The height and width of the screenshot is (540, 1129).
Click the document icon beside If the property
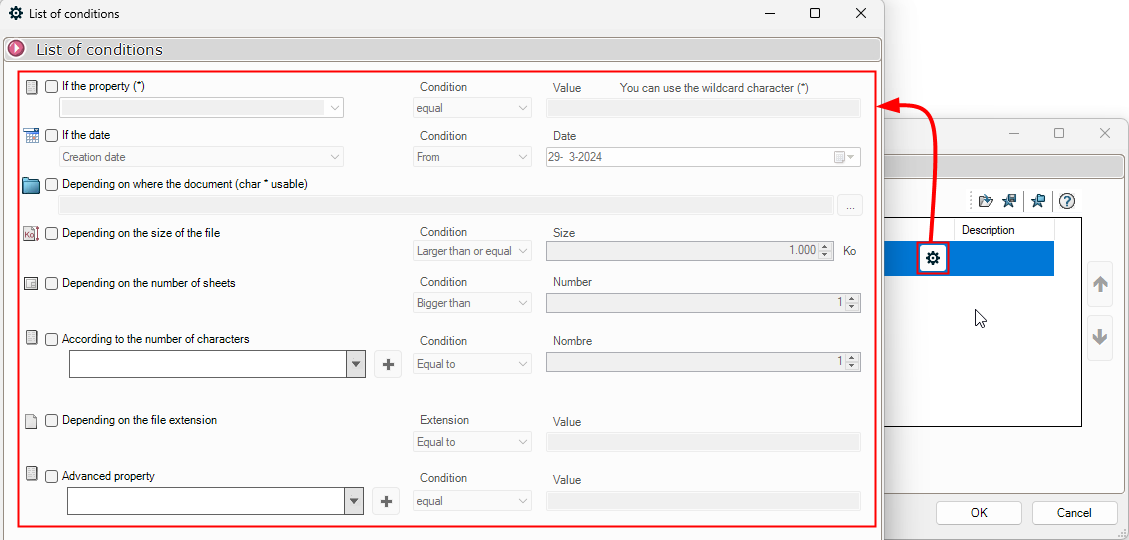coord(31,86)
